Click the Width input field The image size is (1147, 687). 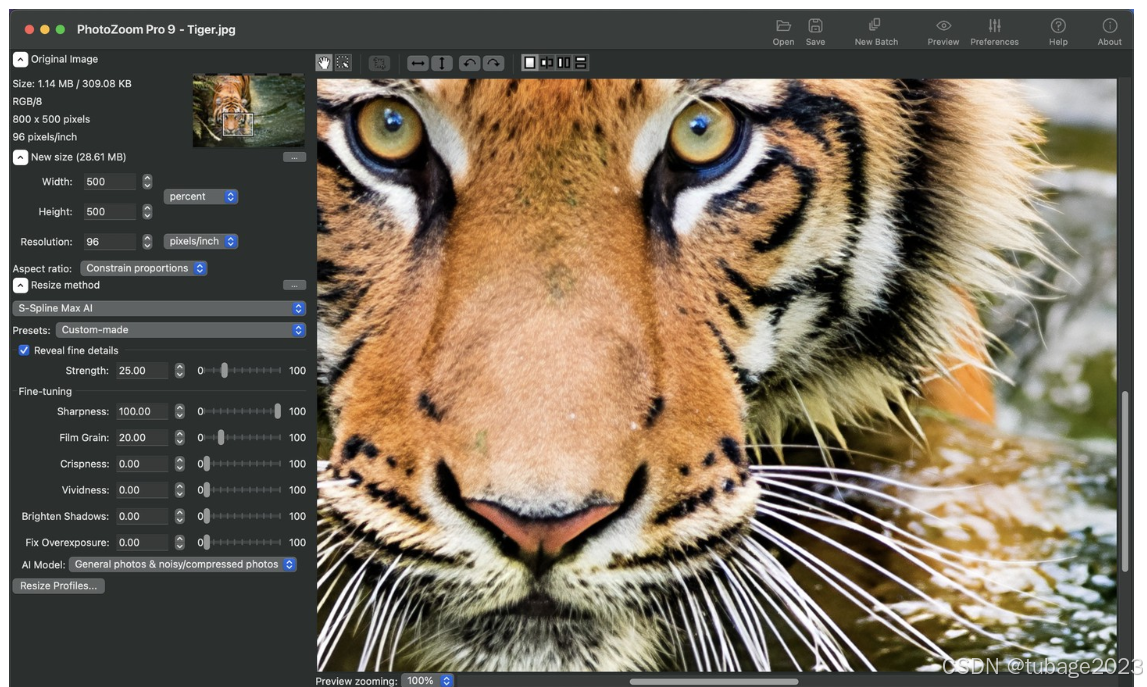[109, 182]
